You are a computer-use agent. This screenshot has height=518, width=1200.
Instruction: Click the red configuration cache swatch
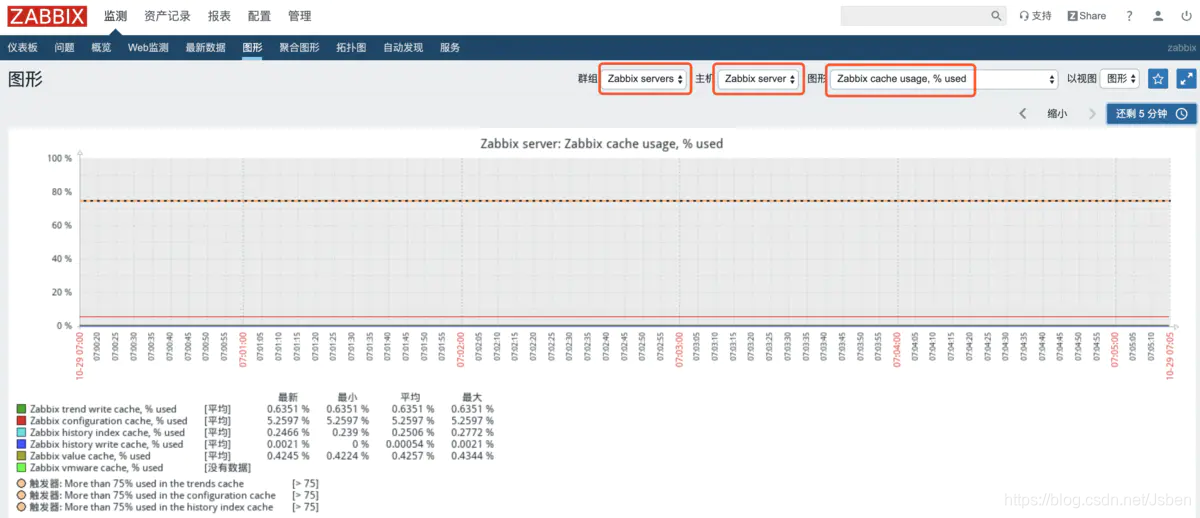(x=21, y=421)
